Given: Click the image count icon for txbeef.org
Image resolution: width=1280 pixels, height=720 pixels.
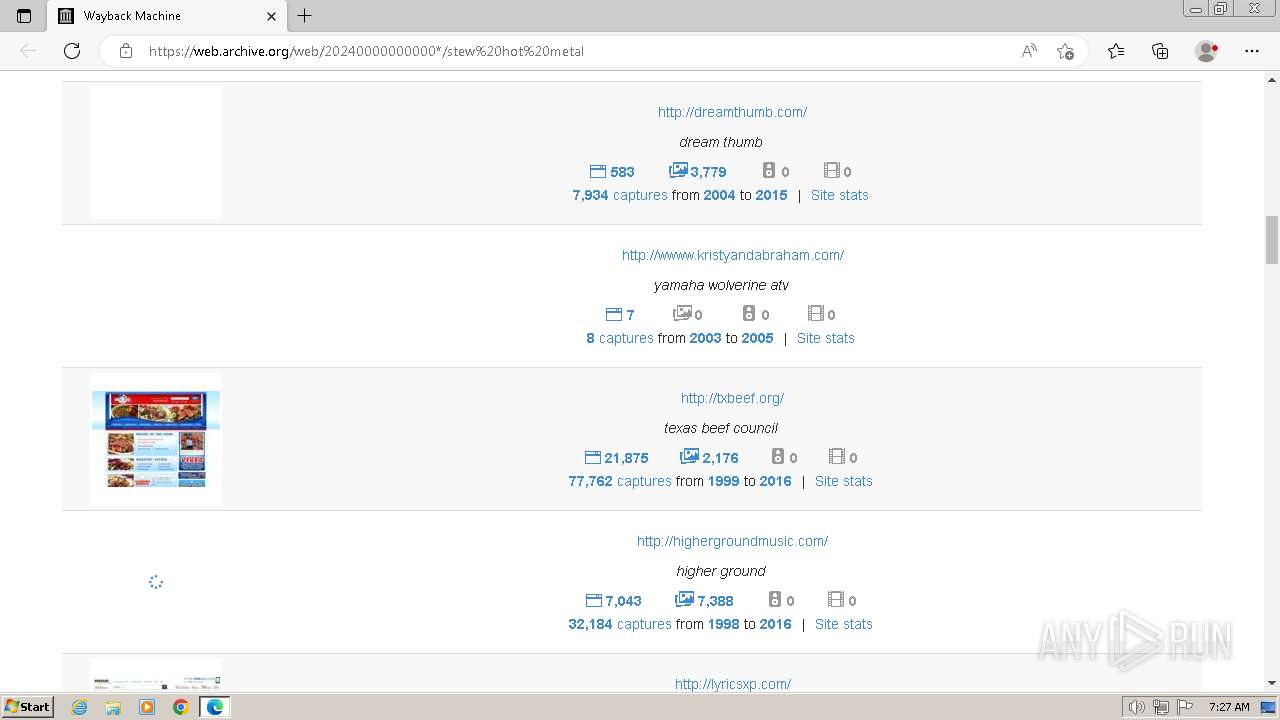Looking at the screenshot, I should pyautogui.click(x=689, y=457).
